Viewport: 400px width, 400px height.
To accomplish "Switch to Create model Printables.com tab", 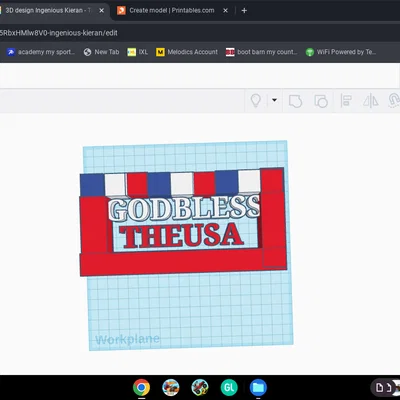I will (x=172, y=11).
